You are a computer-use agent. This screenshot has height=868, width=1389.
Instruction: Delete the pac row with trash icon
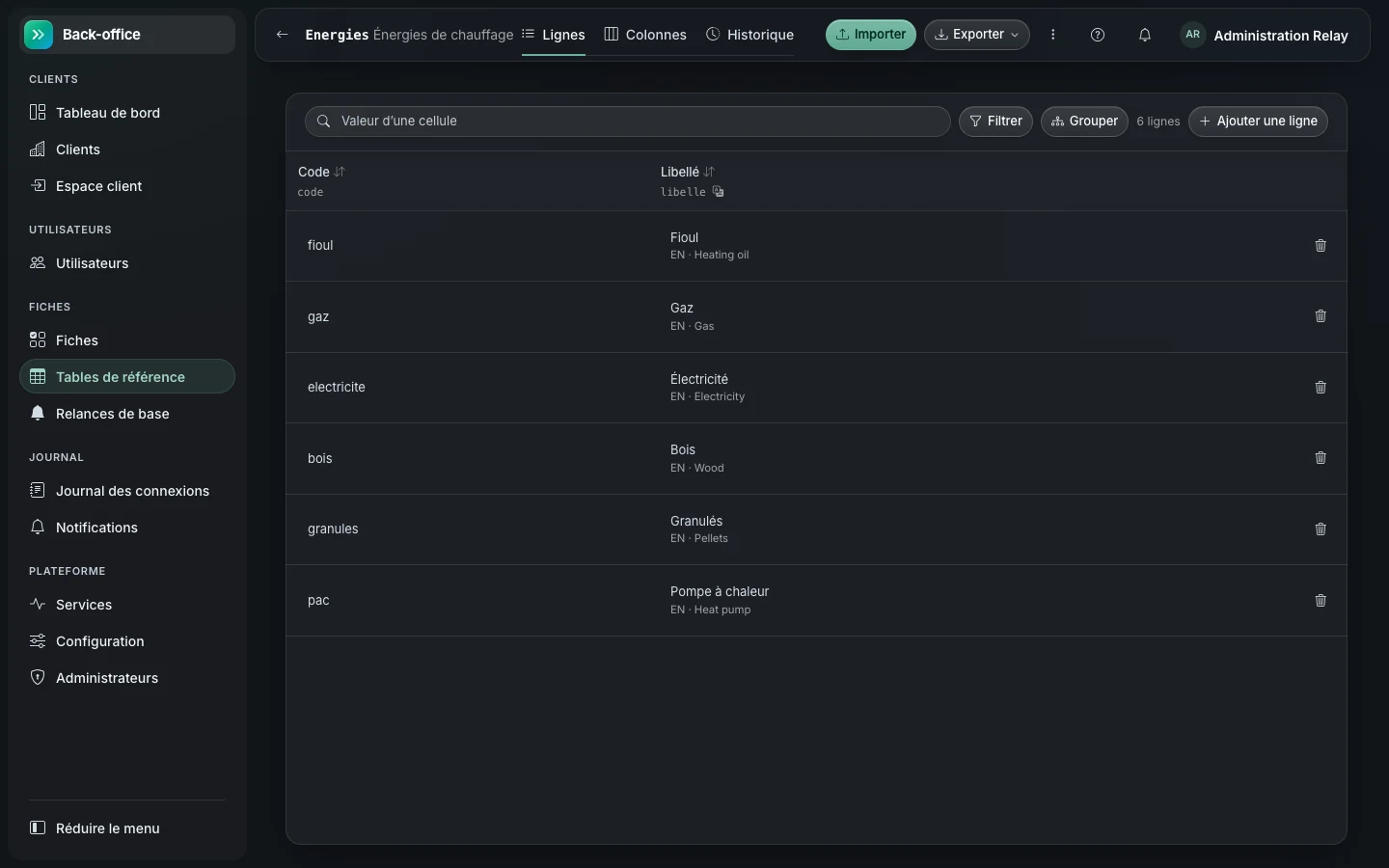pos(1321,601)
